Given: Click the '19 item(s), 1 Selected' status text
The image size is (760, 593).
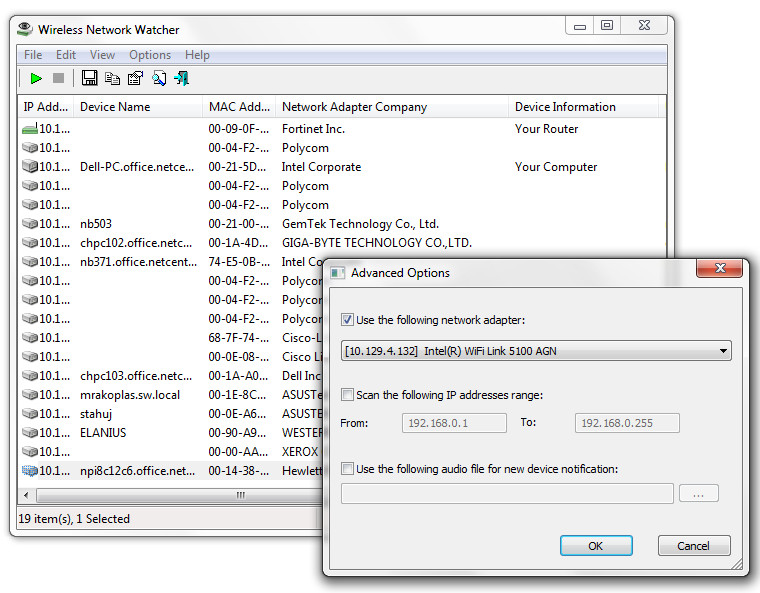Looking at the screenshot, I should (x=74, y=519).
